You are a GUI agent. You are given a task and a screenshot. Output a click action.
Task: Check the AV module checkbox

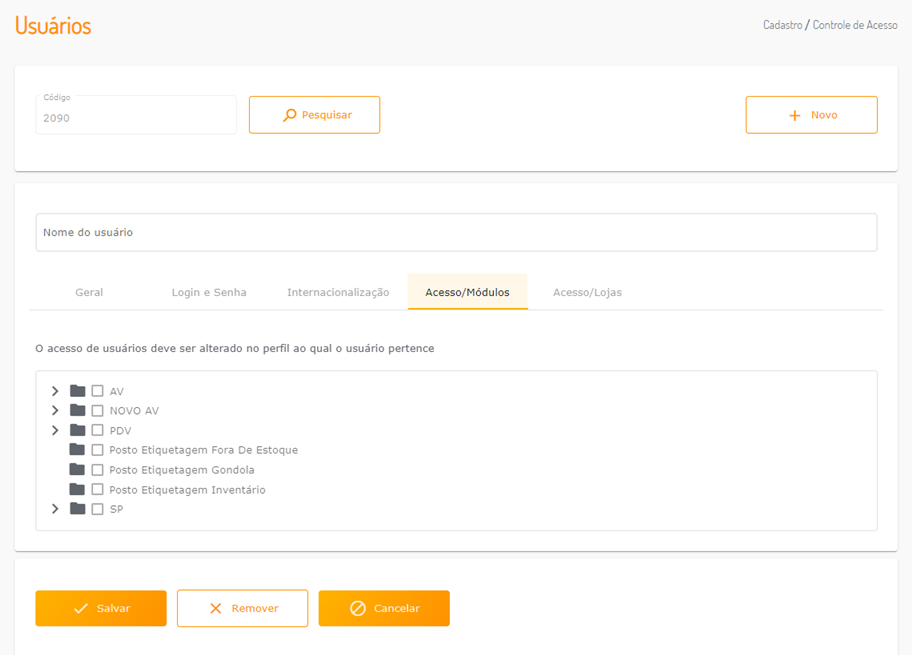pos(98,391)
